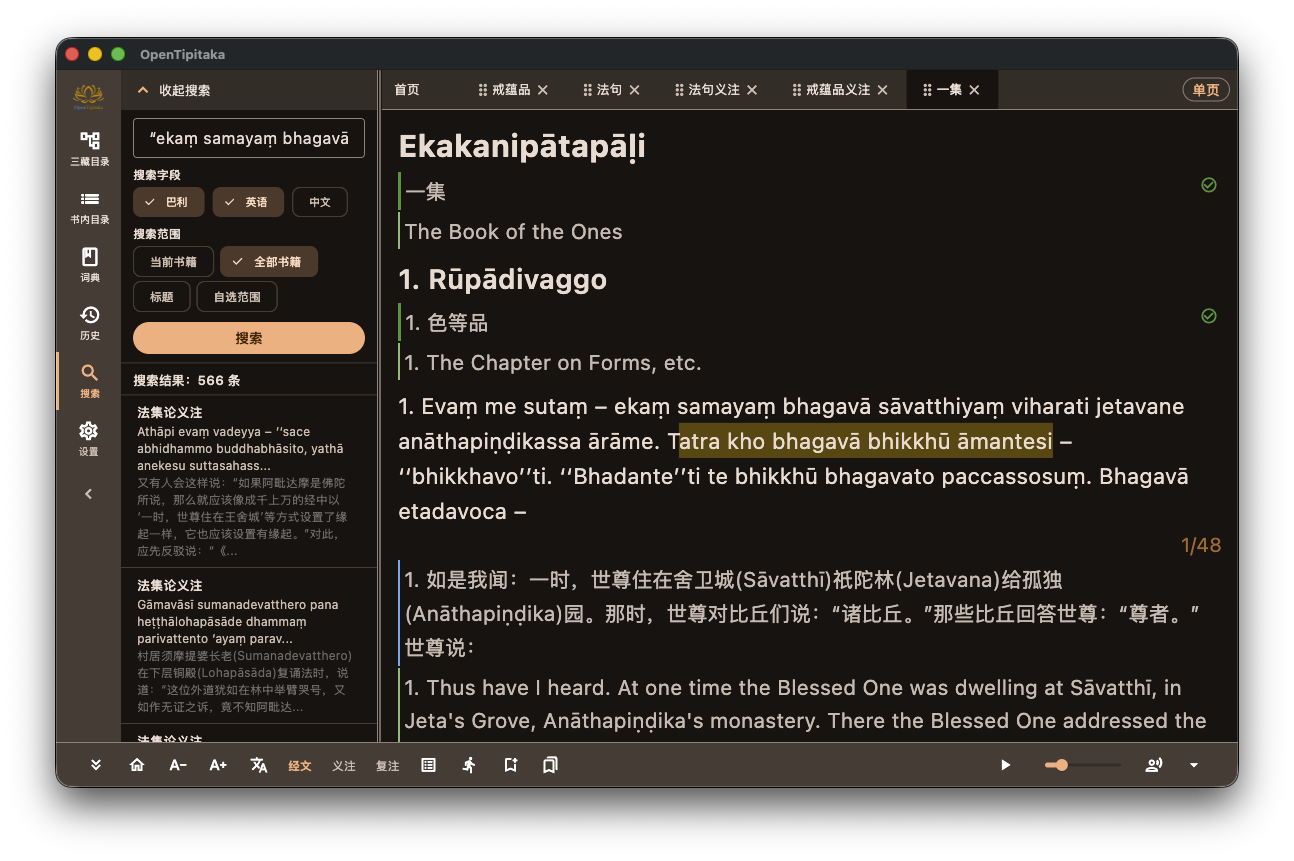Click the list view icon in bottom toolbar
This screenshot has height=861, width=1294.
[x=428, y=765]
